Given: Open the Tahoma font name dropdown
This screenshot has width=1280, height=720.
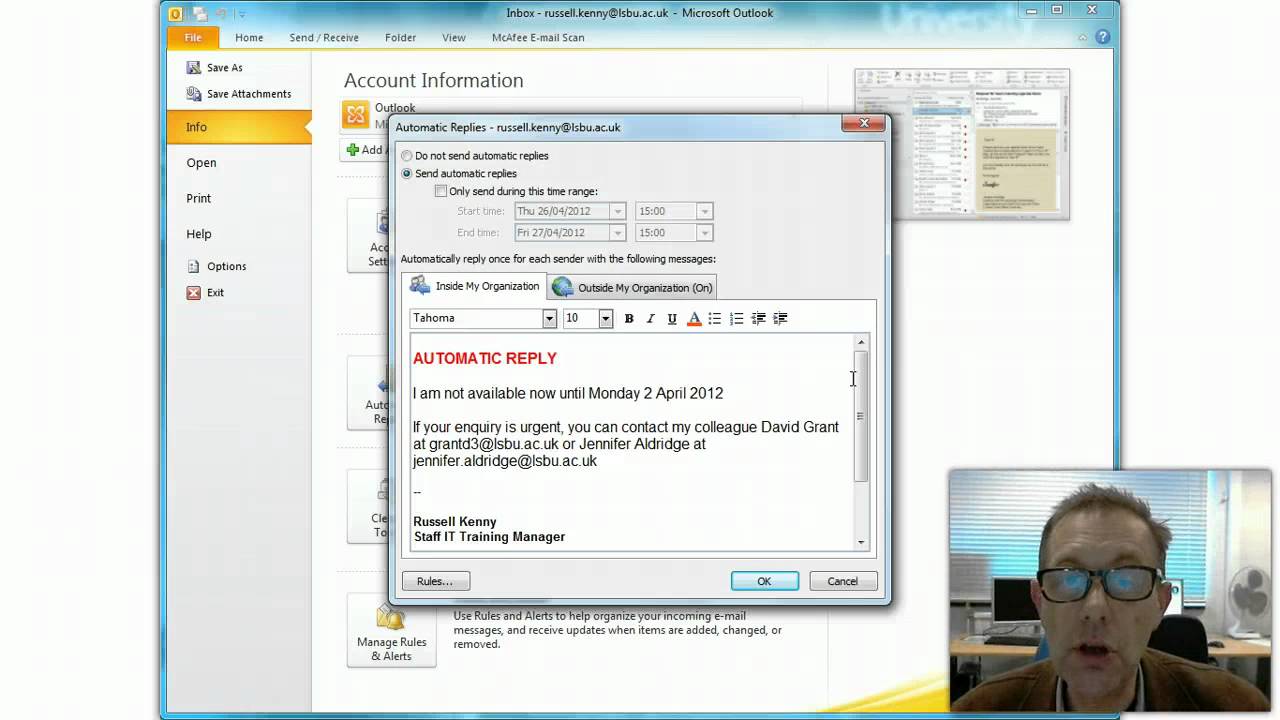Looking at the screenshot, I should point(549,318).
